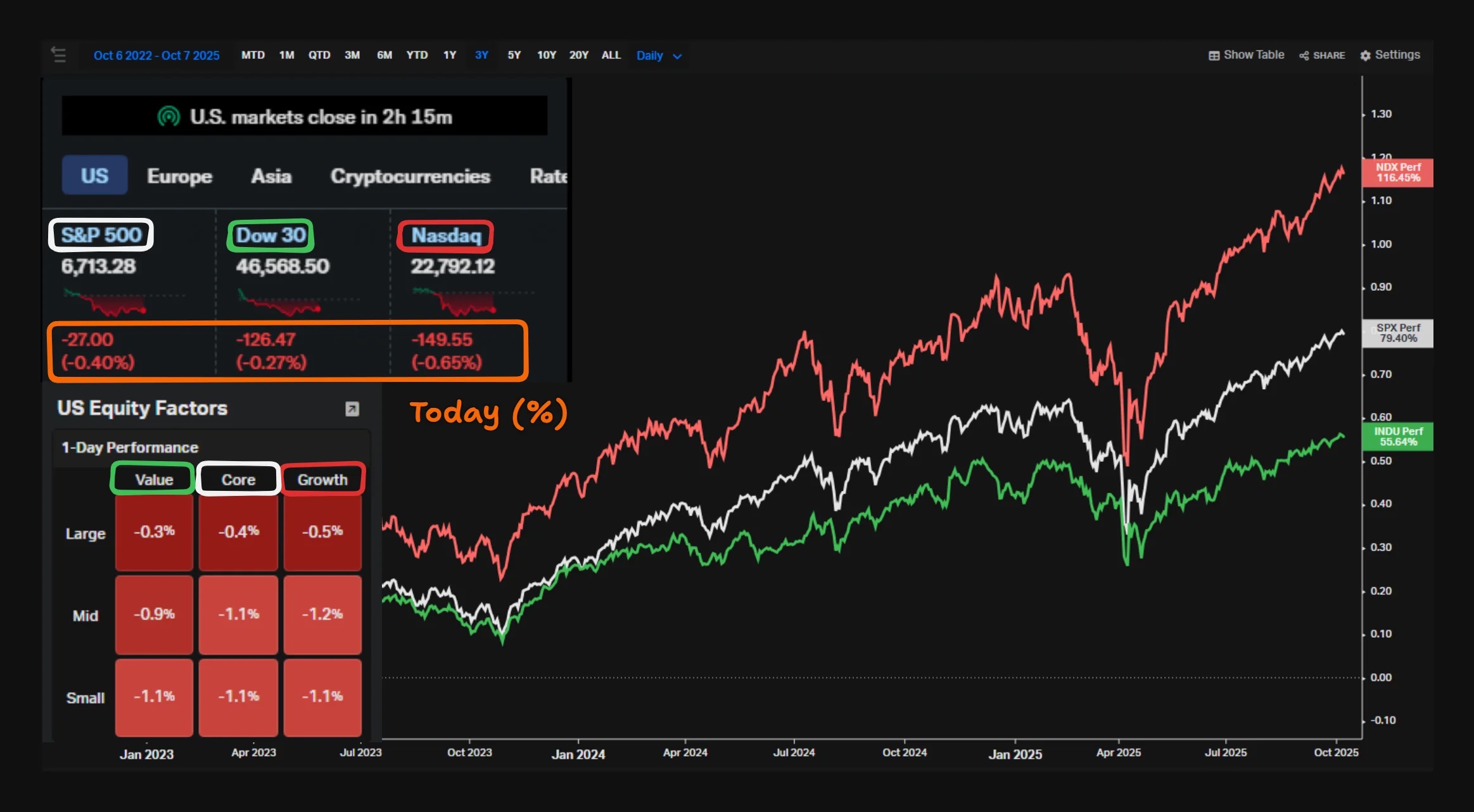
Task: Open the Dow 30 index link
Action: [x=271, y=235]
